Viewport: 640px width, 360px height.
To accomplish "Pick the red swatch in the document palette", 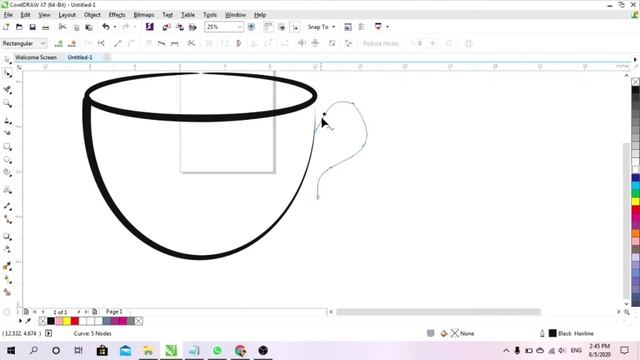I will [x=75, y=321].
